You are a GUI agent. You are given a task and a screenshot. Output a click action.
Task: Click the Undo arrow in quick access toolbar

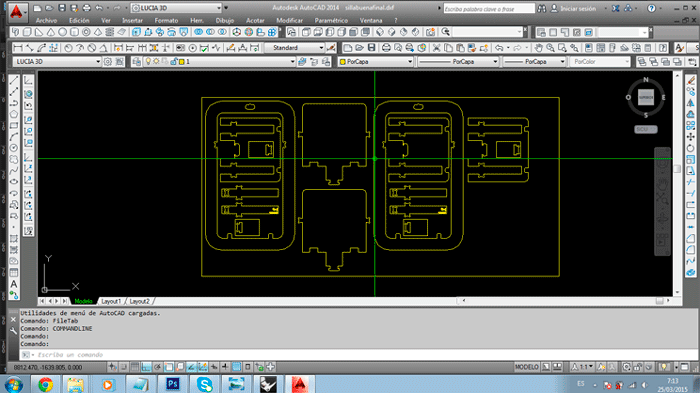point(99,8)
